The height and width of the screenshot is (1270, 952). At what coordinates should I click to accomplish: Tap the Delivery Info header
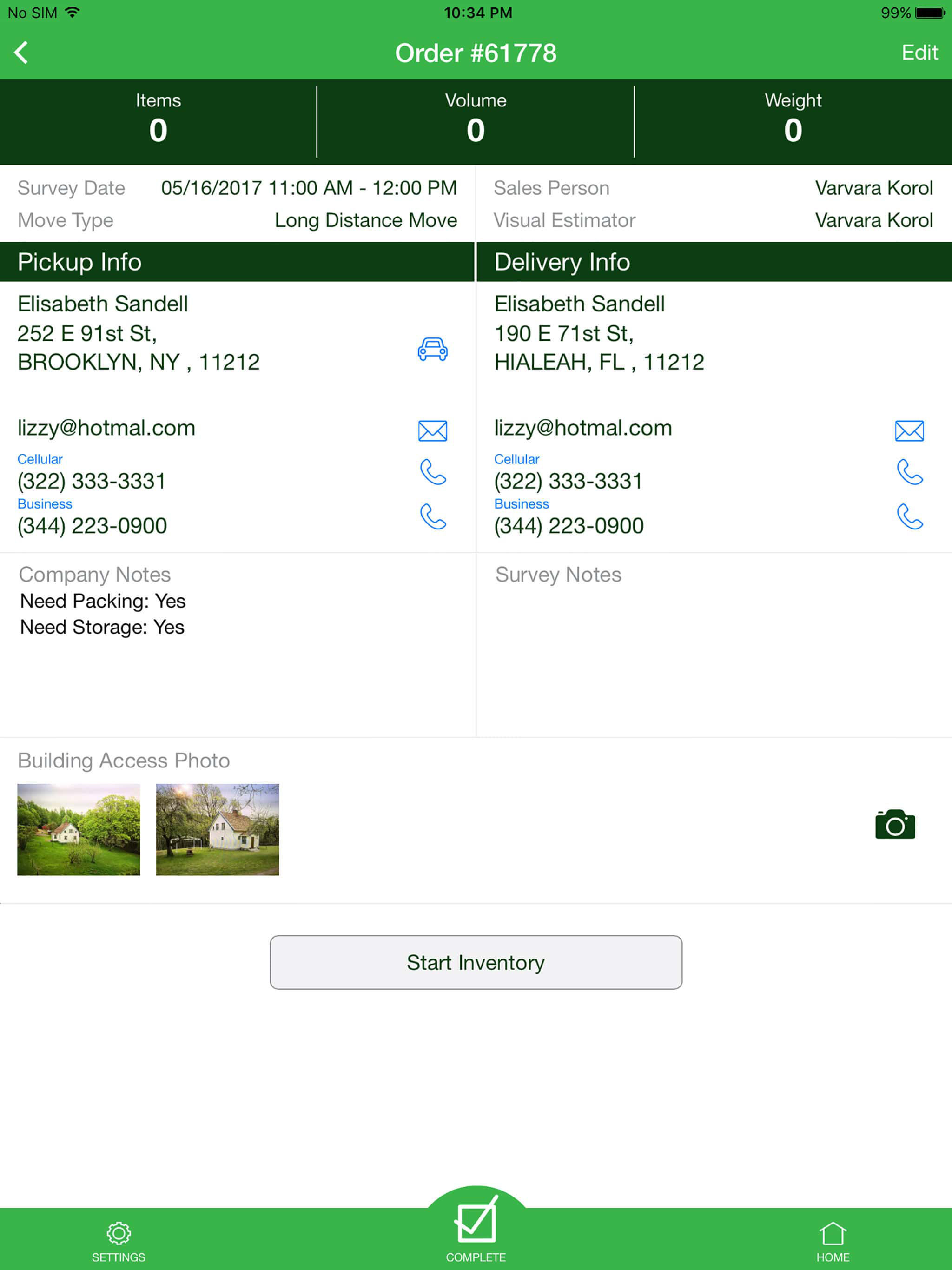[714, 262]
